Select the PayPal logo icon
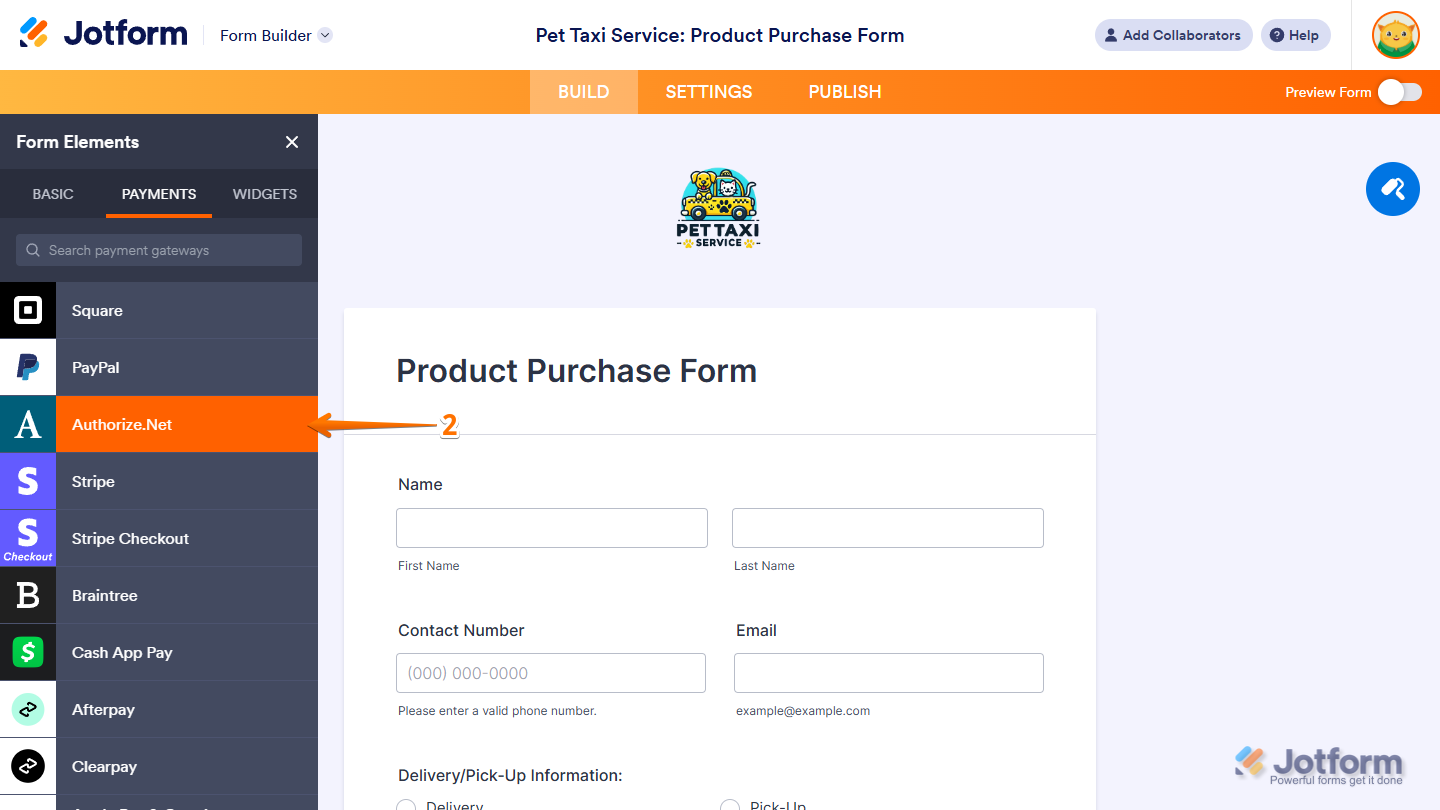The height and width of the screenshot is (810, 1440). [x=28, y=368]
